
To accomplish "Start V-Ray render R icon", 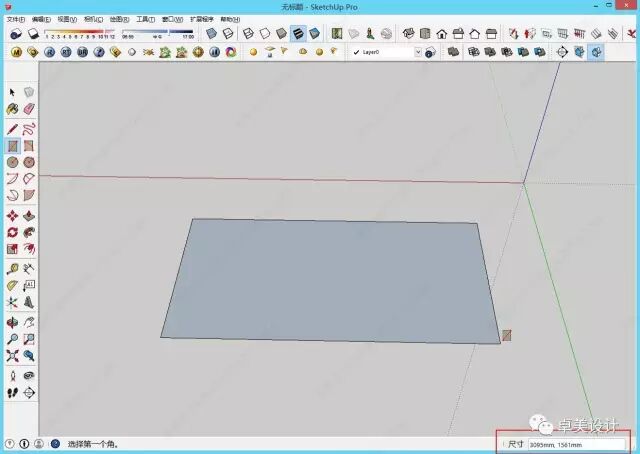I will 49,52.
